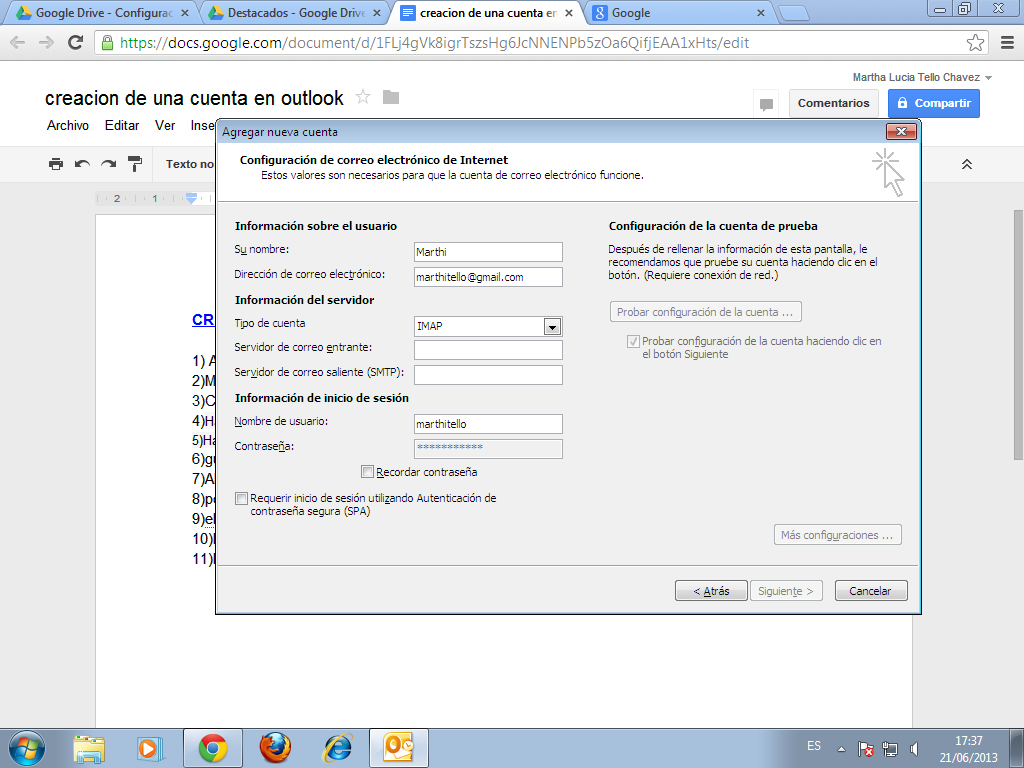Screen dimensions: 1024x768
Task: Switch to Destacados - Google Drive tab
Action: [296, 12]
